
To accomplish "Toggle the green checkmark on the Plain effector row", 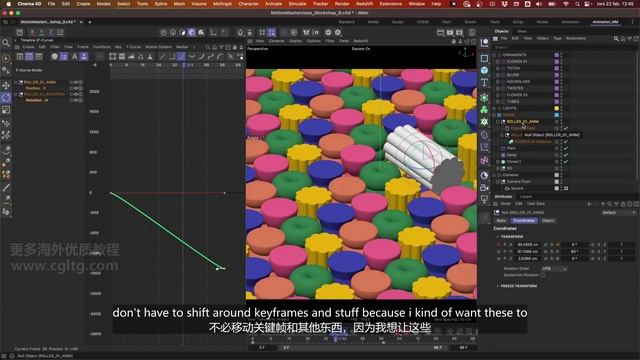I will (x=566, y=148).
